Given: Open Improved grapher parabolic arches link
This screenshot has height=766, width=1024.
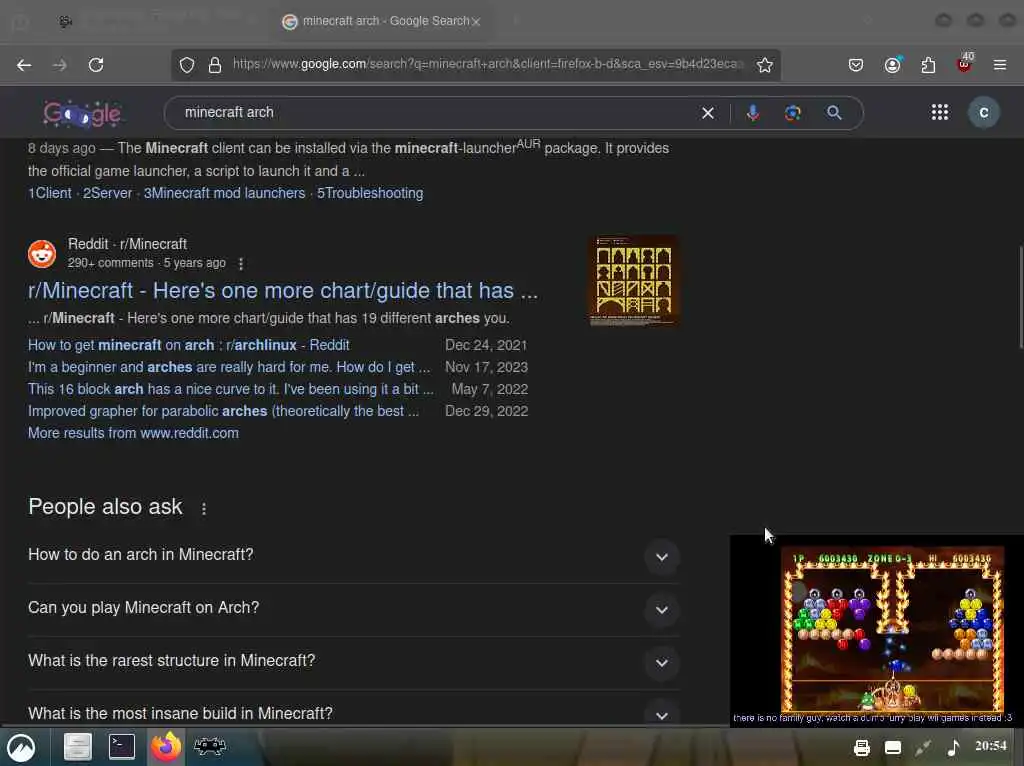Looking at the screenshot, I should tap(223, 411).
